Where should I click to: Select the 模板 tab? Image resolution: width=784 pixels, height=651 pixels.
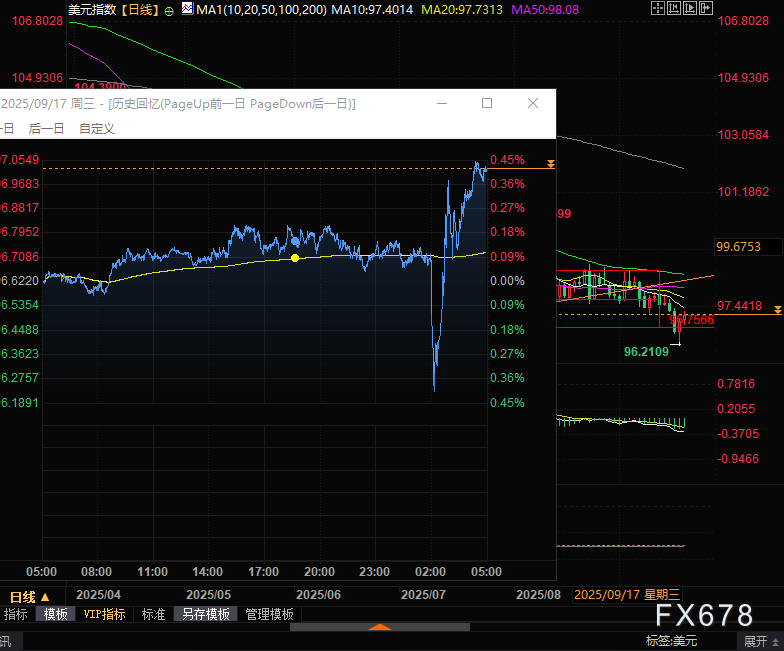pyautogui.click(x=54, y=614)
